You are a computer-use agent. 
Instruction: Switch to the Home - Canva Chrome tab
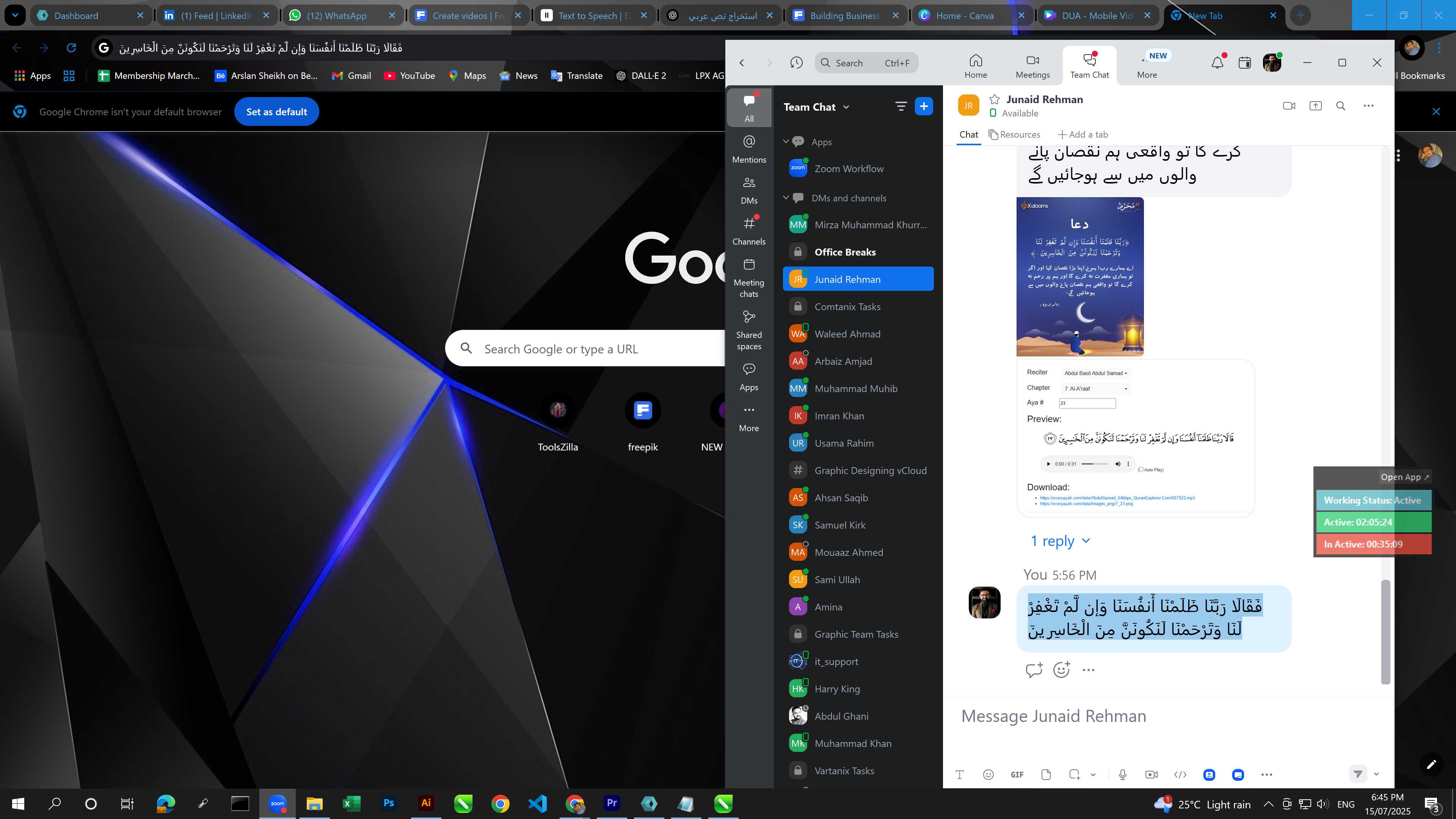[971, 15]
